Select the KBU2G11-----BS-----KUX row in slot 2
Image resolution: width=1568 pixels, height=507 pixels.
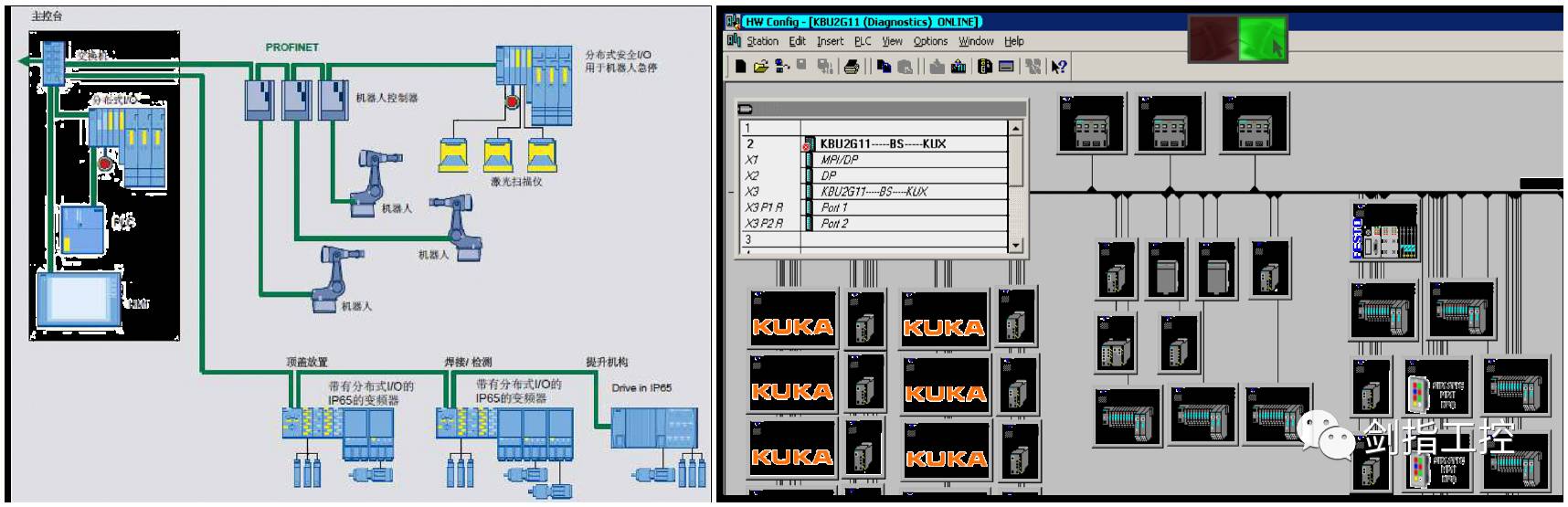pyautogui.click(x=874, y=144)
